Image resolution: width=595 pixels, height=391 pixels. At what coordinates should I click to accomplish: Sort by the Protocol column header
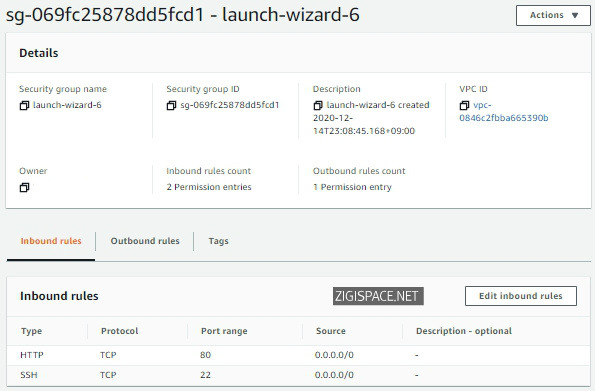point(120,331)
